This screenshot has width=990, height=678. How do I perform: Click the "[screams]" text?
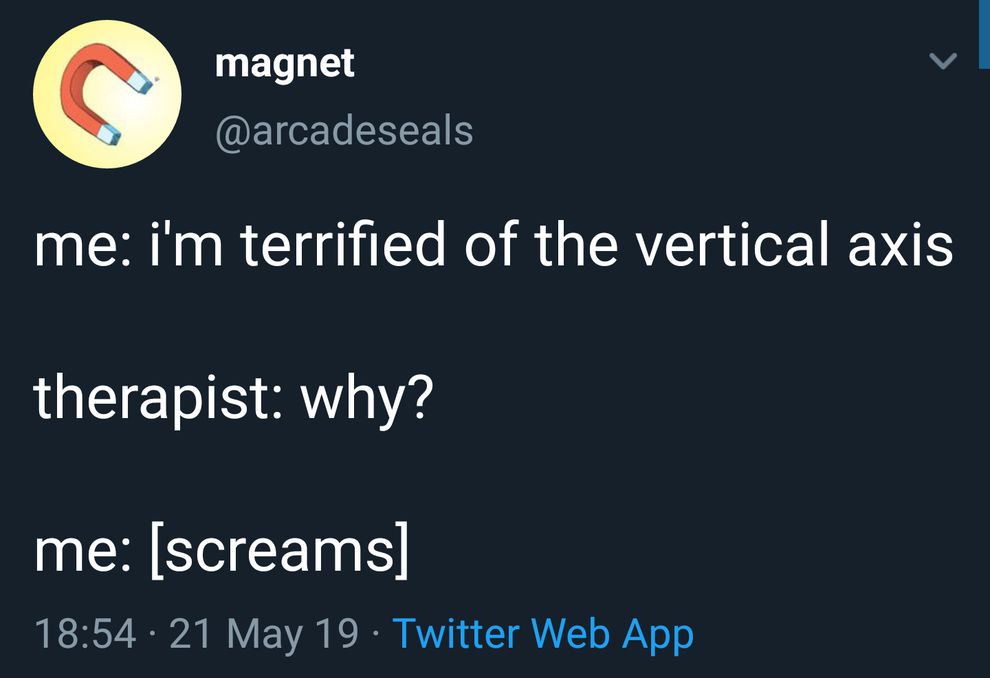[279, 551]
